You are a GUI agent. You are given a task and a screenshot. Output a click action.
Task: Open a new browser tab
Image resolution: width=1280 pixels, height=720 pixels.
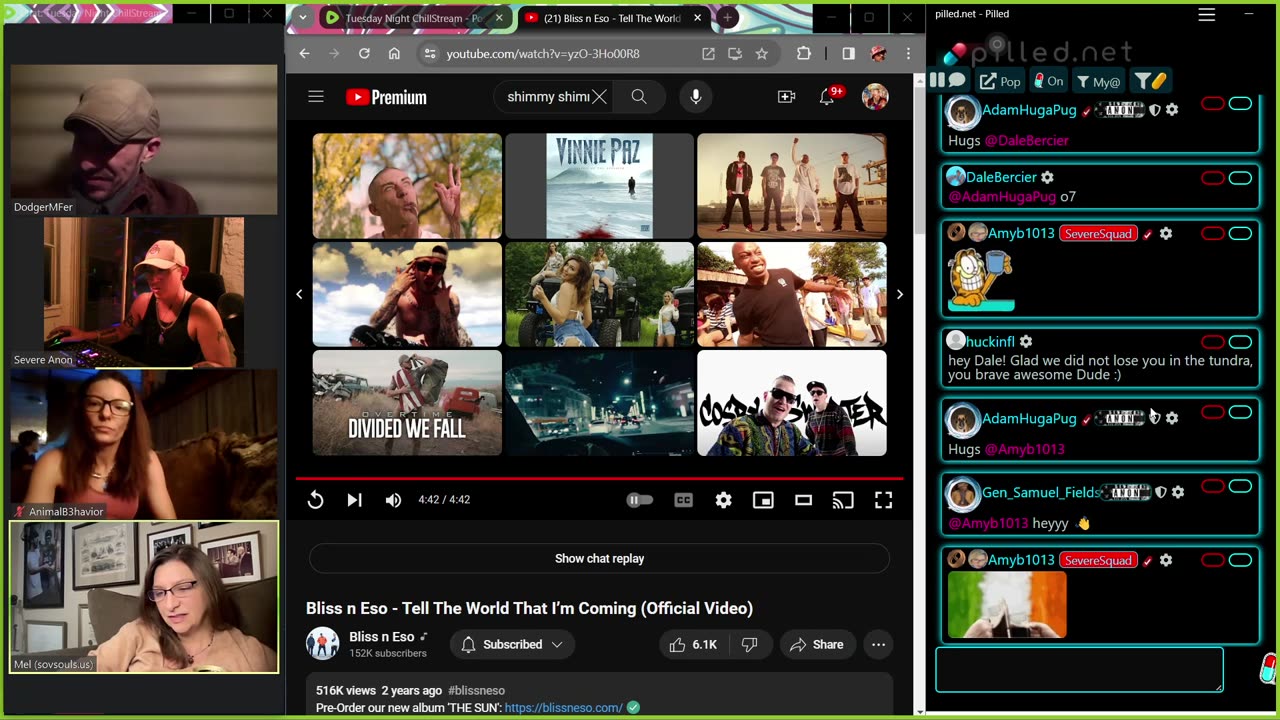pos(727,18)
